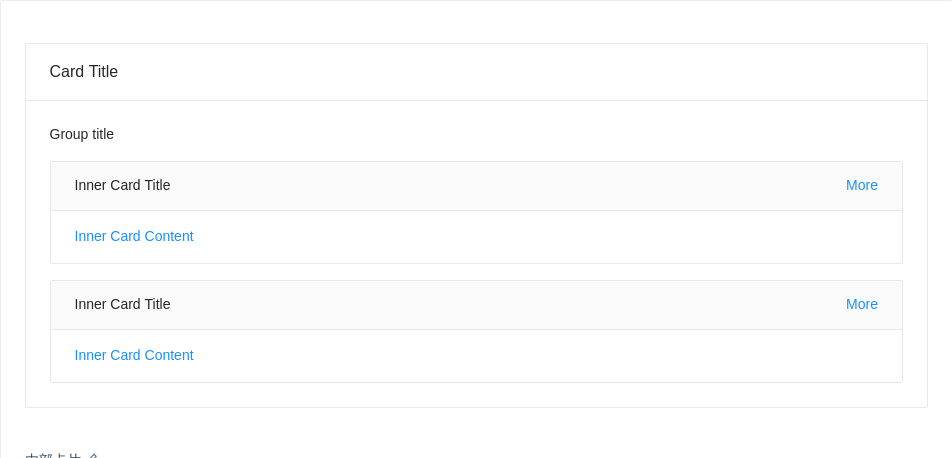The height and width of the screenshot is (458, 952).
Task: Click the first Inner Card Content link
Action: coord(134,236)
